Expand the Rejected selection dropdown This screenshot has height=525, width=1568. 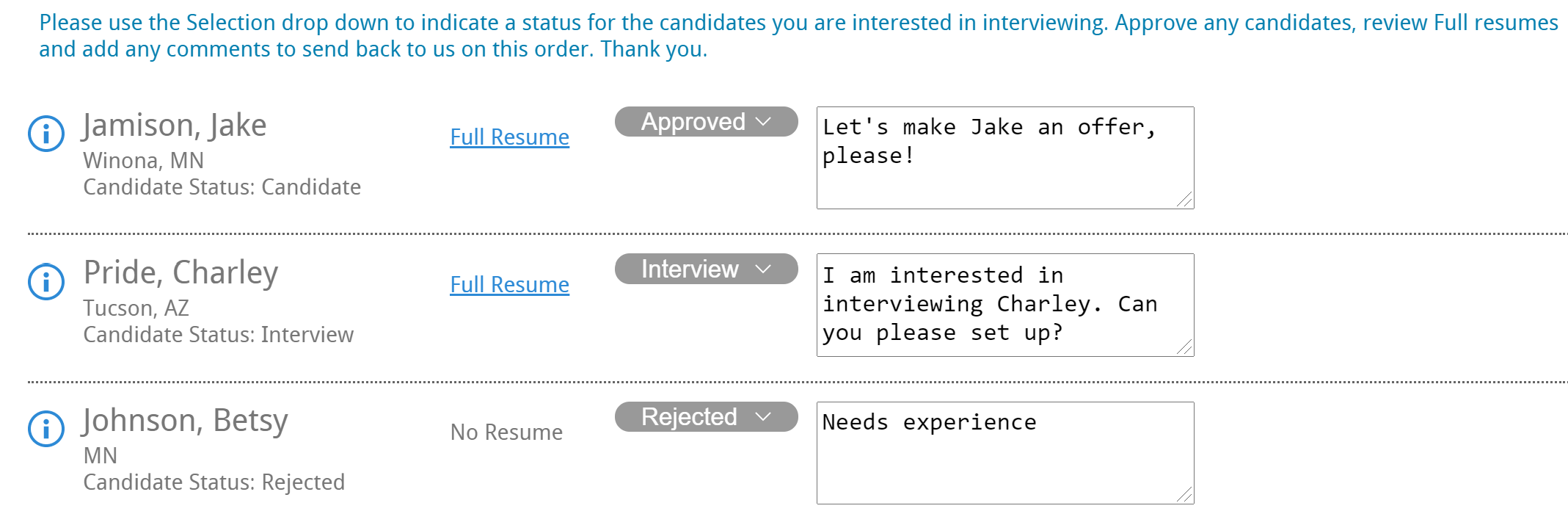pos(706,417)
